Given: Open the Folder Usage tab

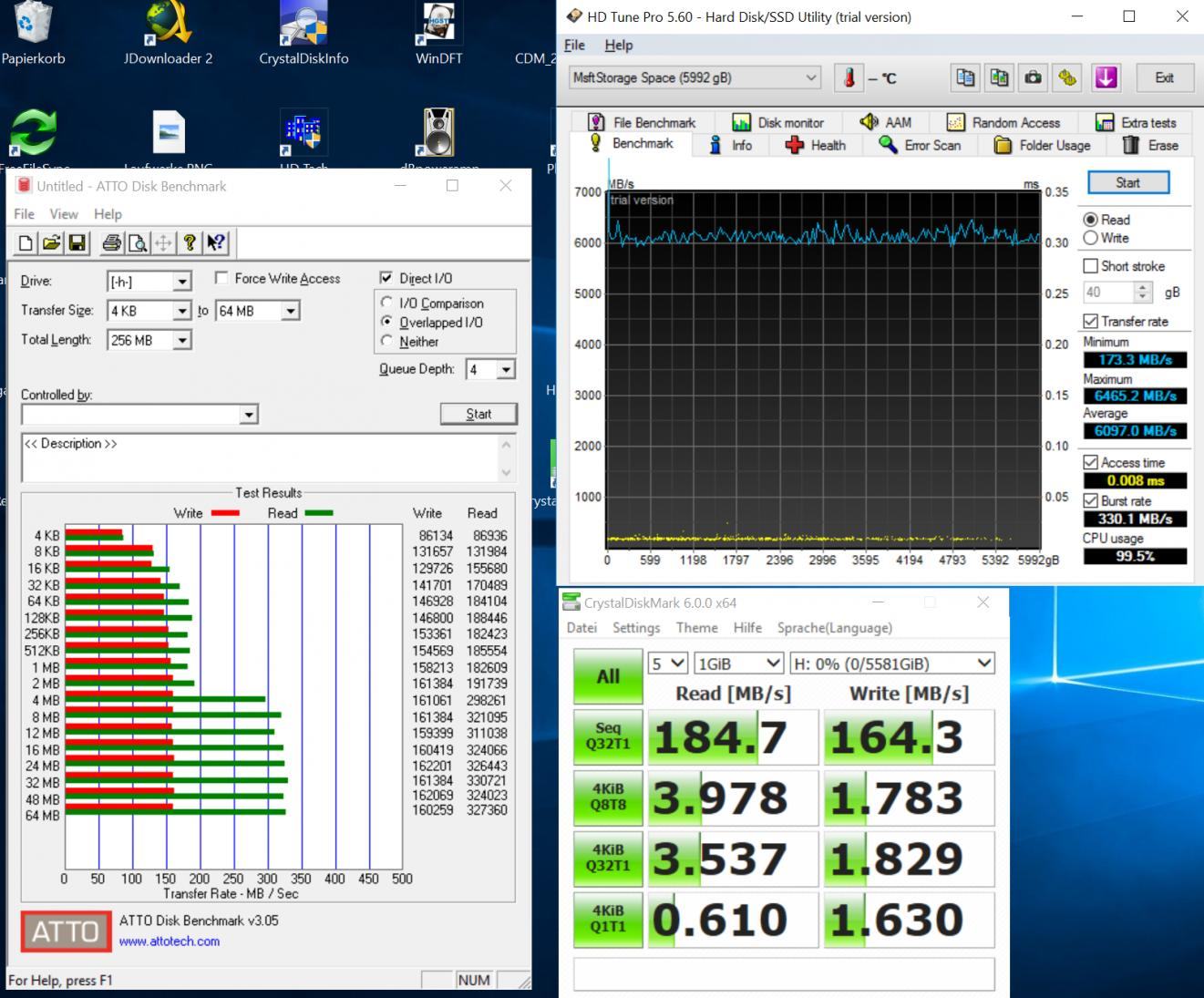Looking at the screenshot, I should click(1042, 145).
